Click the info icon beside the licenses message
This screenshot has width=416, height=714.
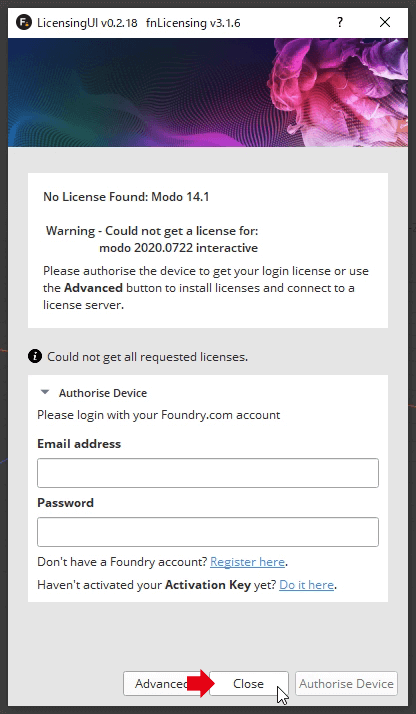[35, 357]
